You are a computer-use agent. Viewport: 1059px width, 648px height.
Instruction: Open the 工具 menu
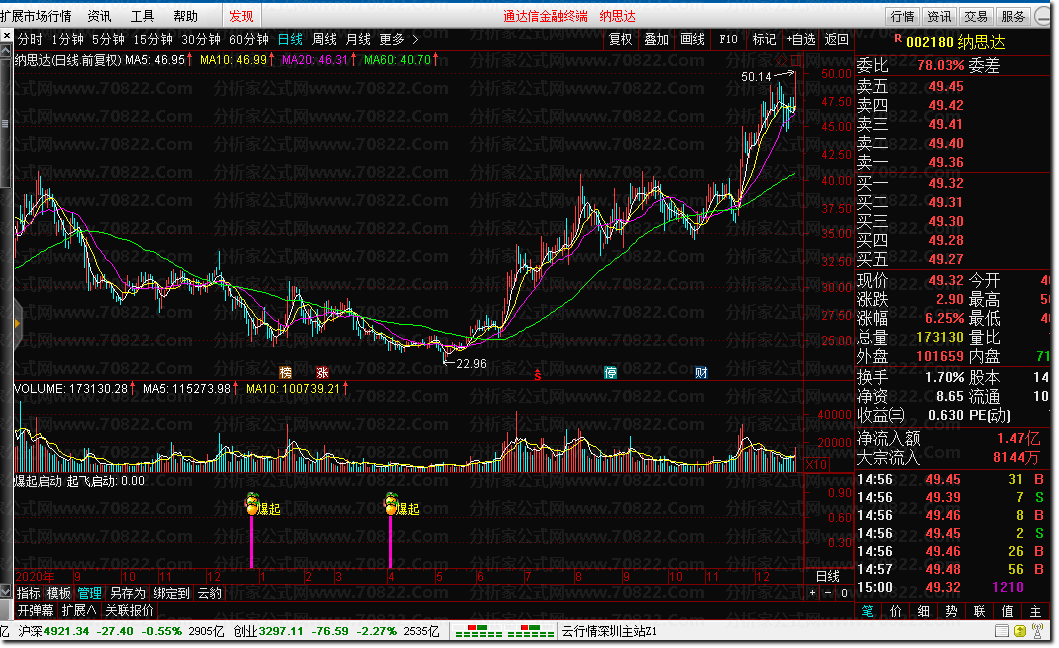click(x=142, y=16)
